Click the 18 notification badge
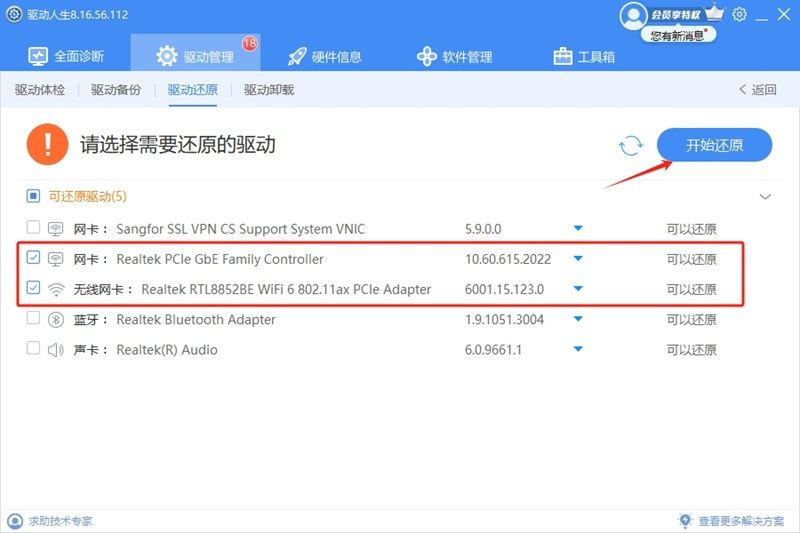This screenshot has height=533, width=800. 249,43
